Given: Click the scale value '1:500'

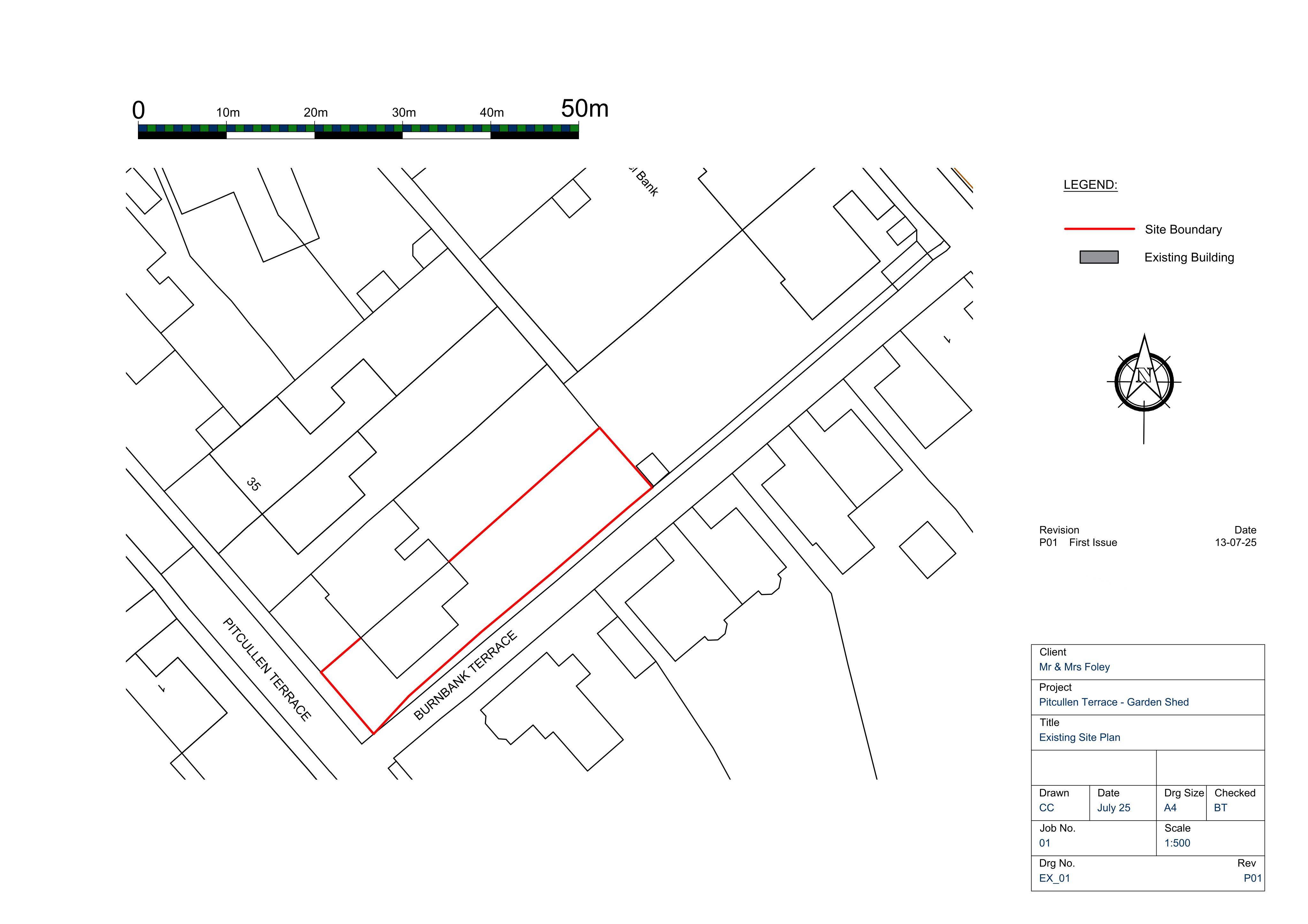Looking at the screenshot, I should point(1177,843).
